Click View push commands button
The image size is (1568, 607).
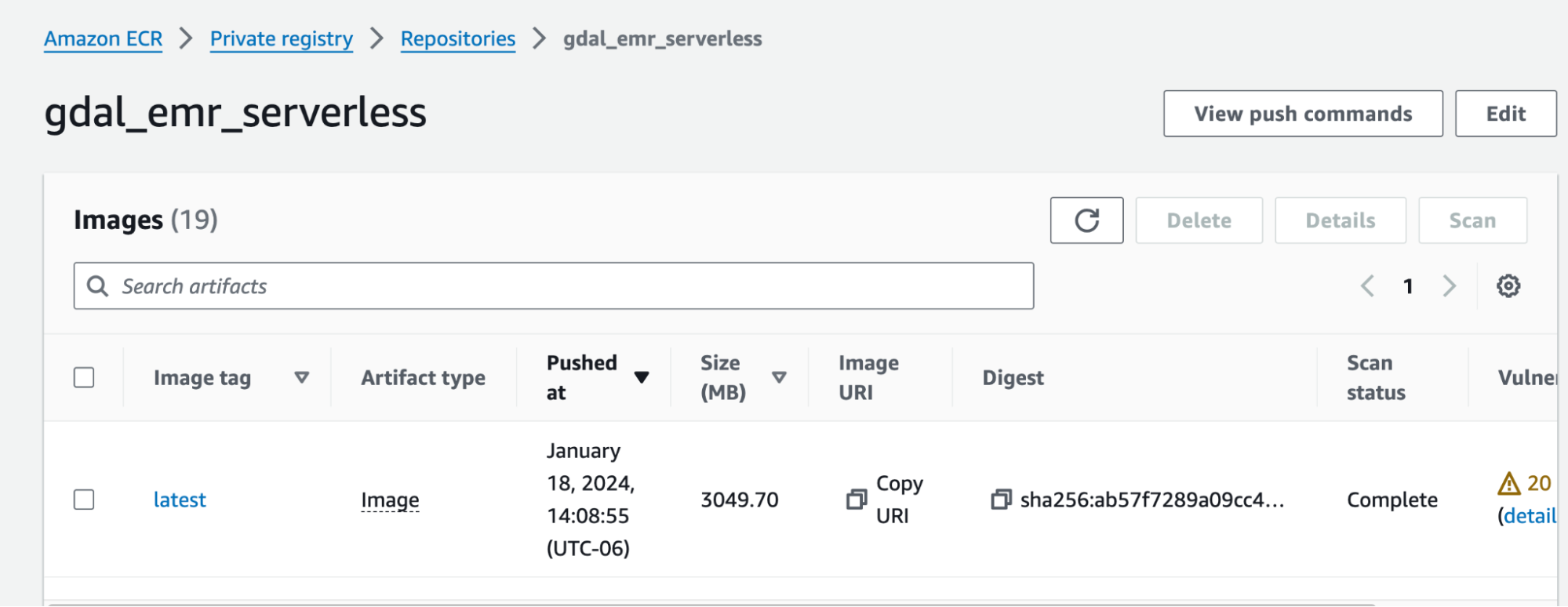pyautogui.click(x=1302, y=114)
